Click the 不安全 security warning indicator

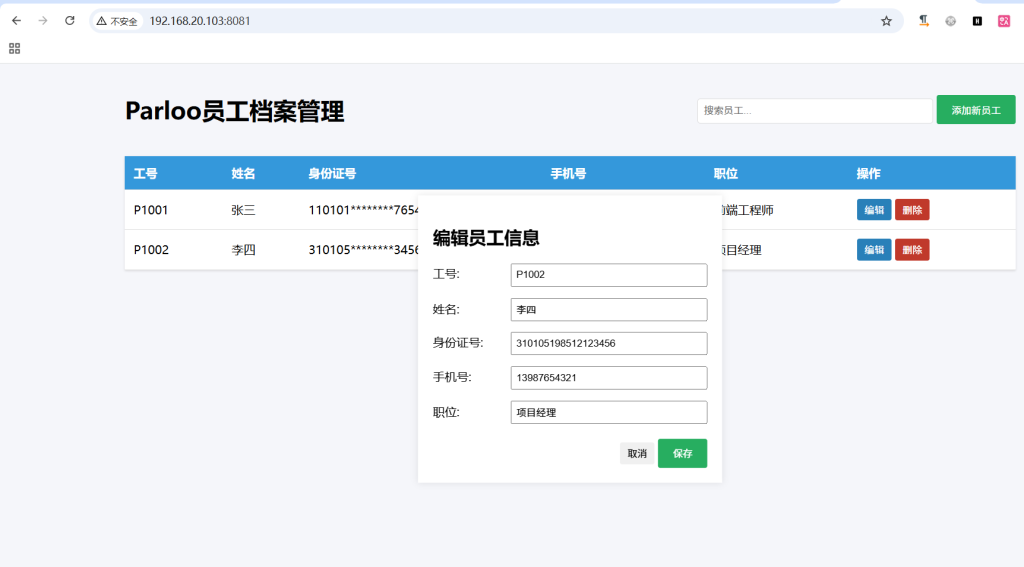coord(117,21)
